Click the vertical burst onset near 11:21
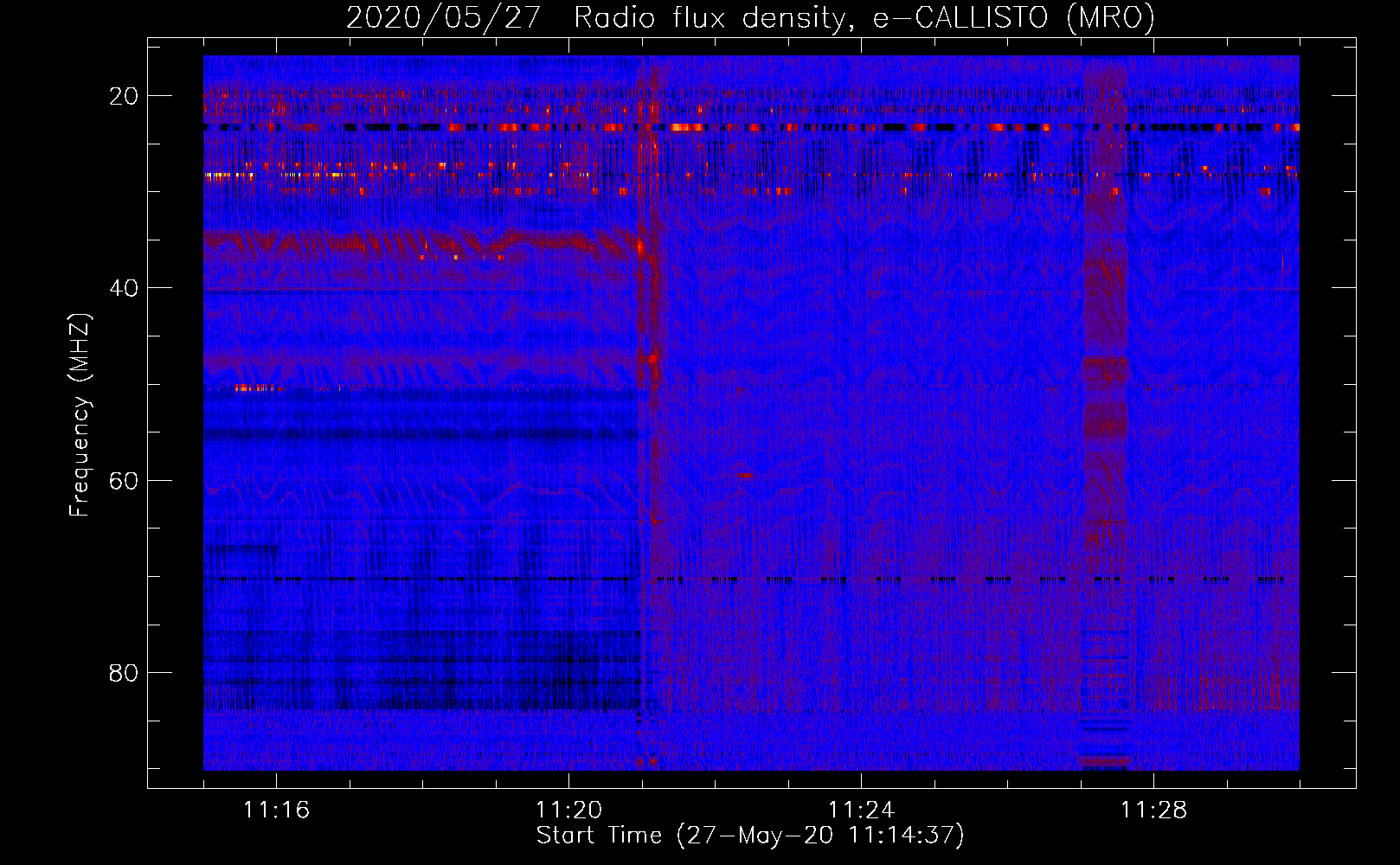This screenshot has width=1400, height=865. (649, 413)
